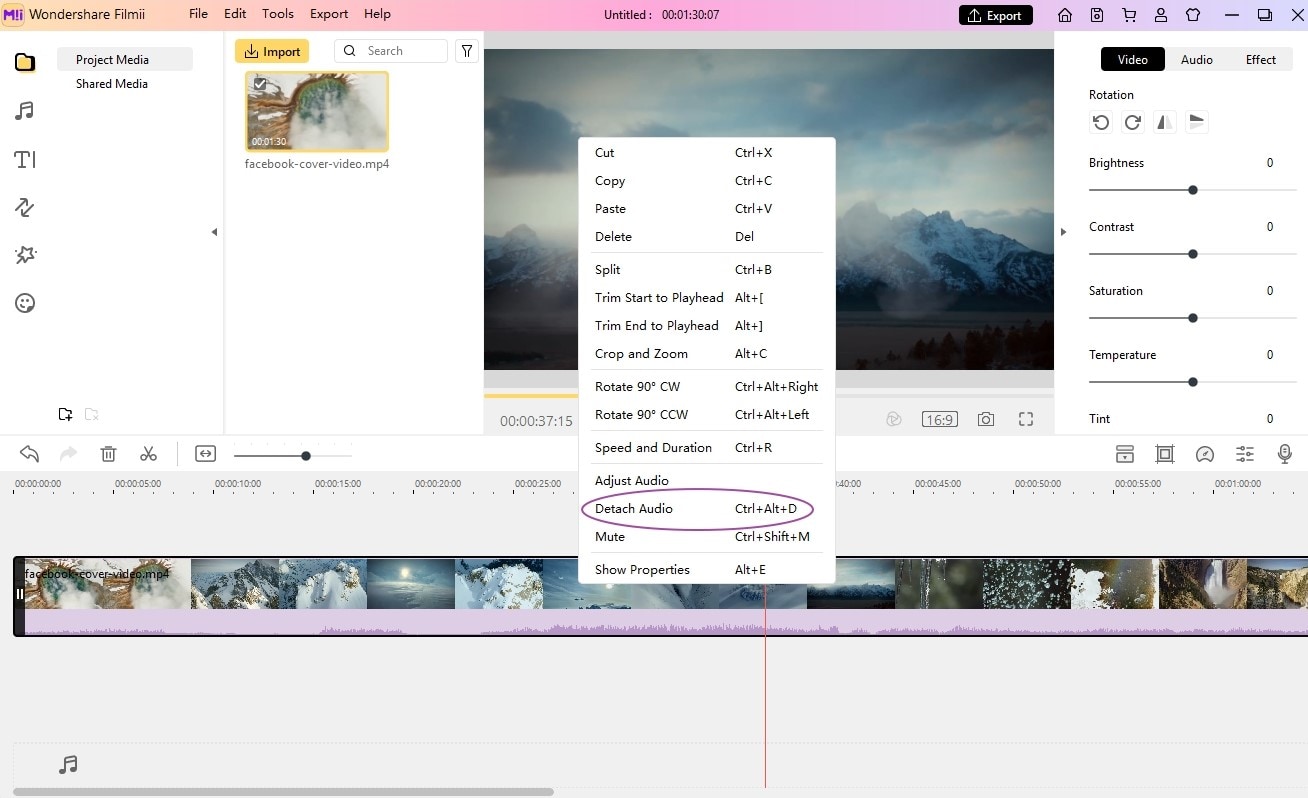Click the Brightness slider handle

point(1193,190)
